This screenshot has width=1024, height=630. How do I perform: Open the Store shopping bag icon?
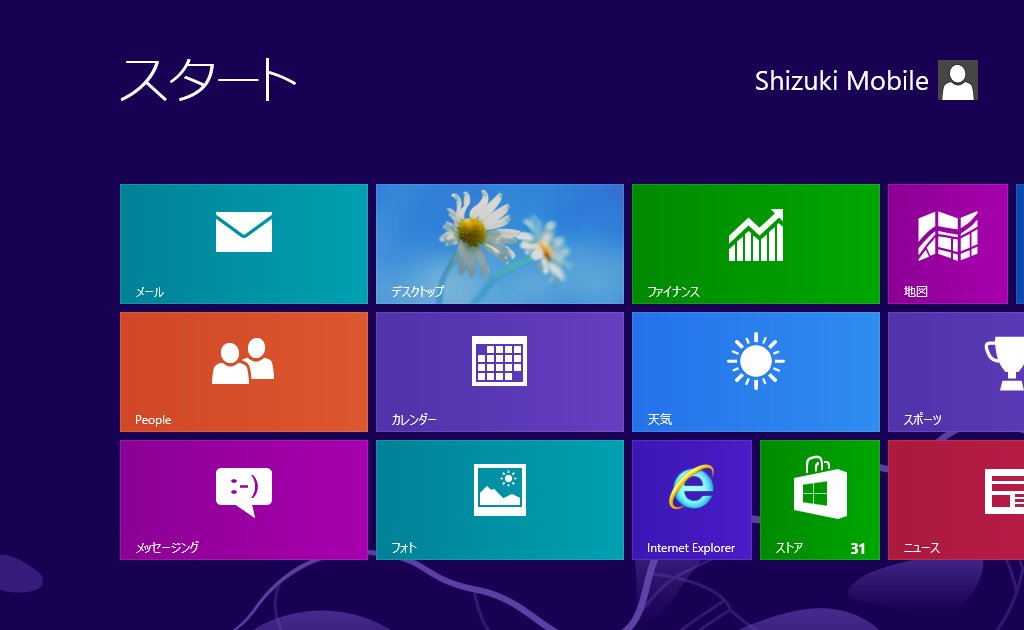coord(820,487)
